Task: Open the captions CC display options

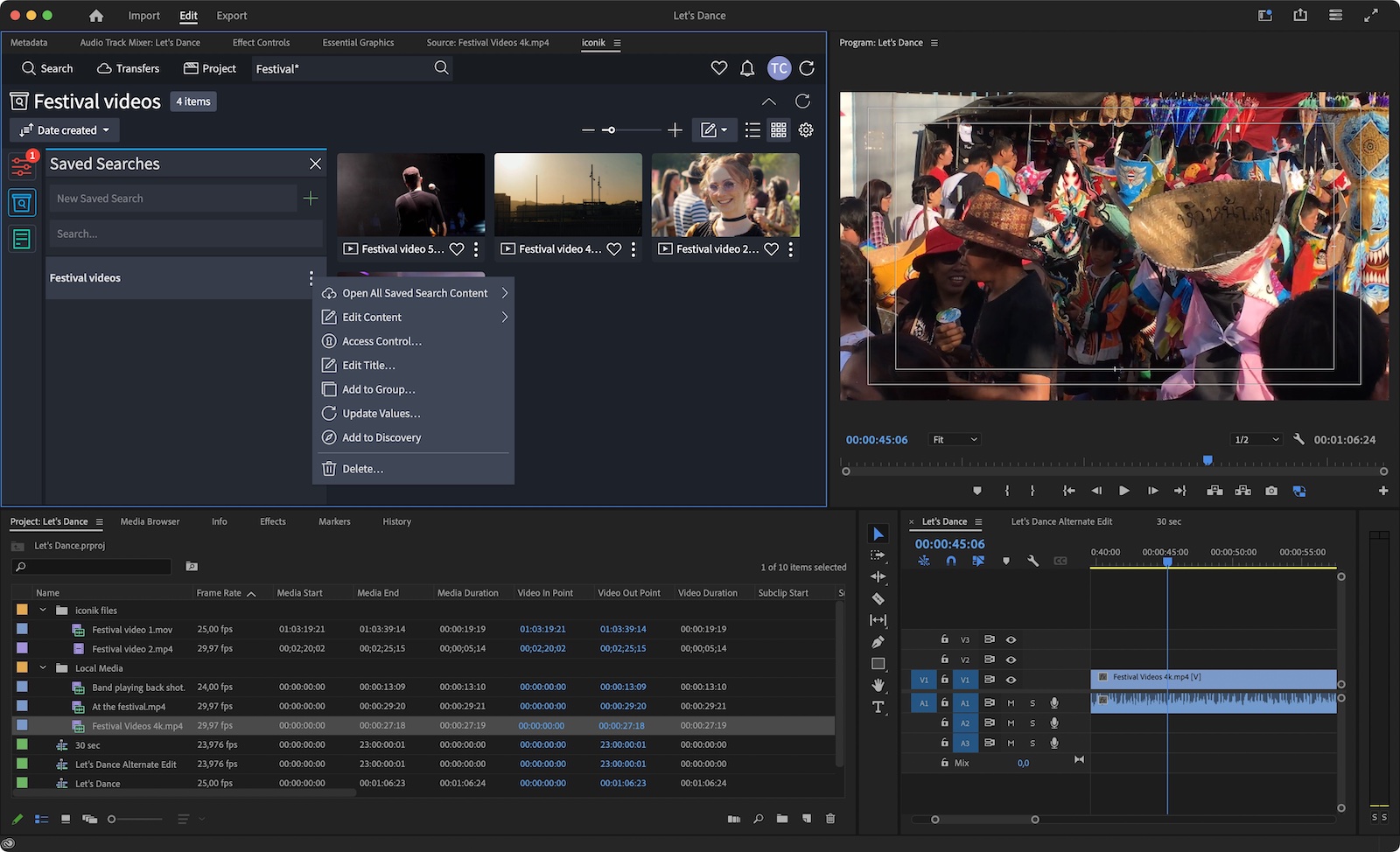Action: tap(1060, 561)
